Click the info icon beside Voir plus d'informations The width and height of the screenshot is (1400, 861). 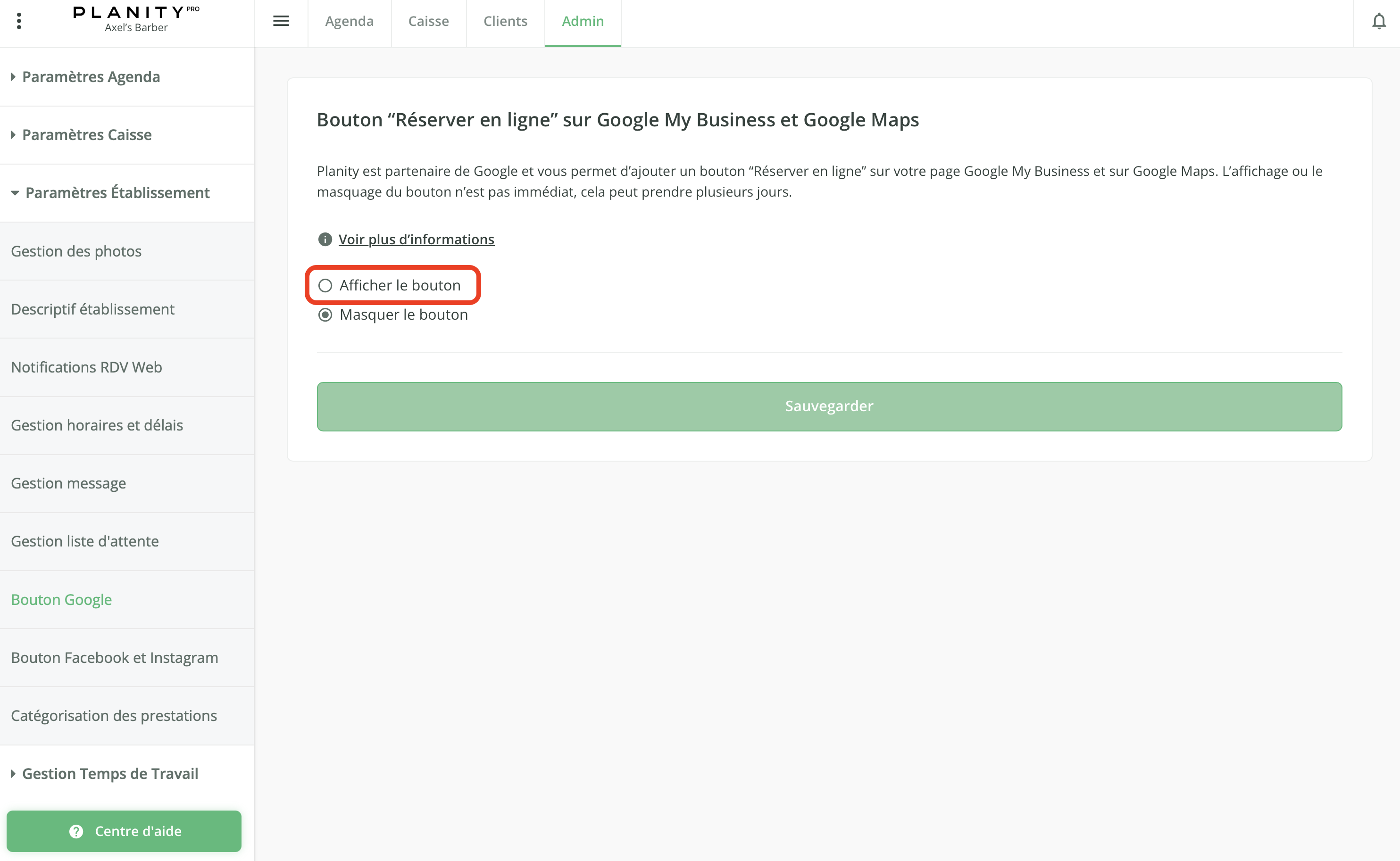click(325, 239)
